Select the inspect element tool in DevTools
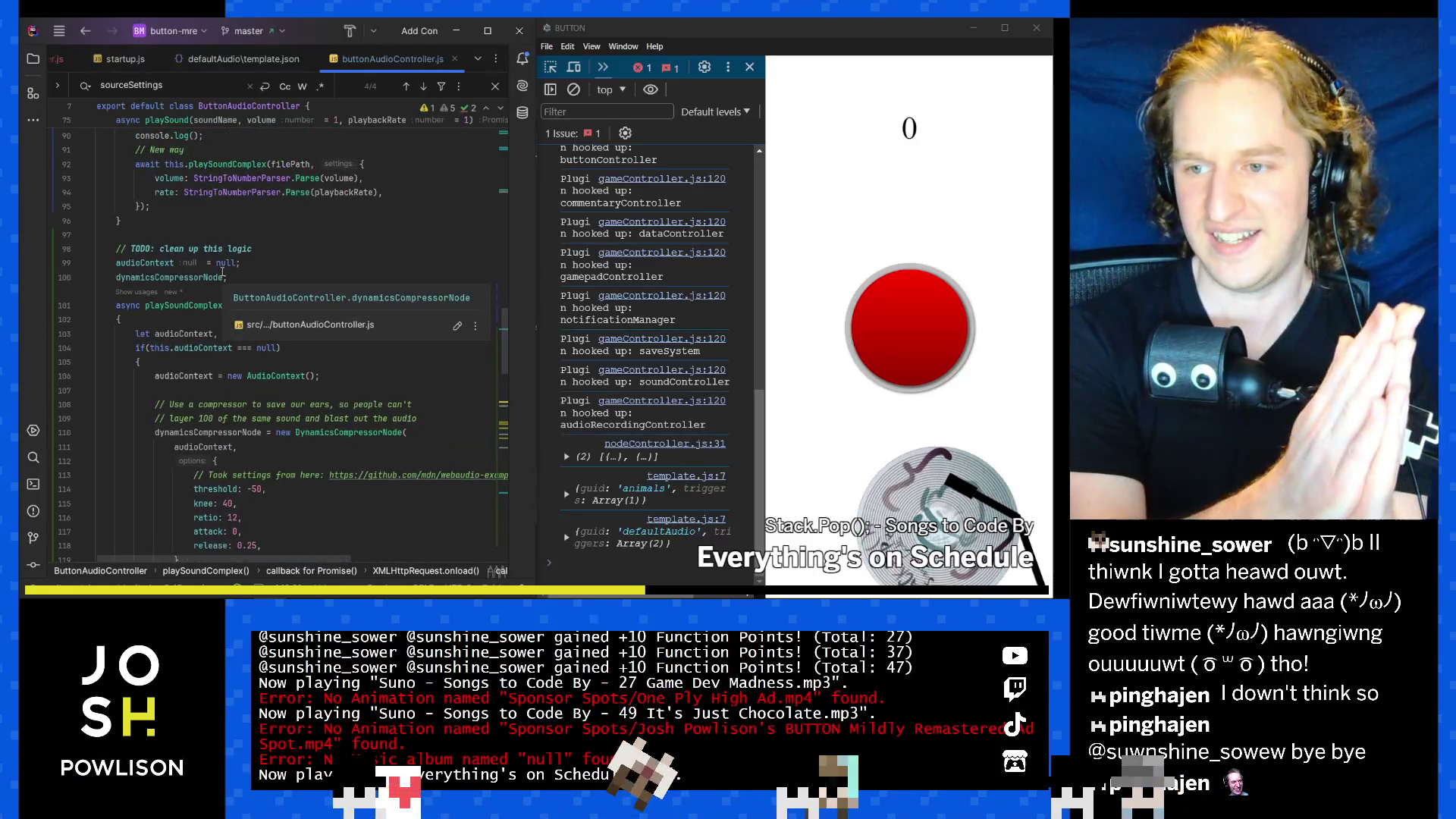 (x=551, y=67)
